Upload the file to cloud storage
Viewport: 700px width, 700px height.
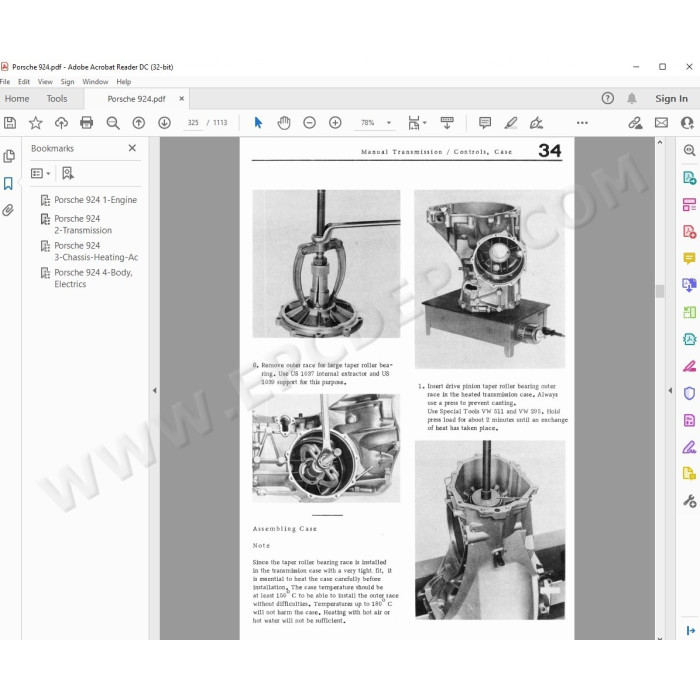click(x=61, y=123)
